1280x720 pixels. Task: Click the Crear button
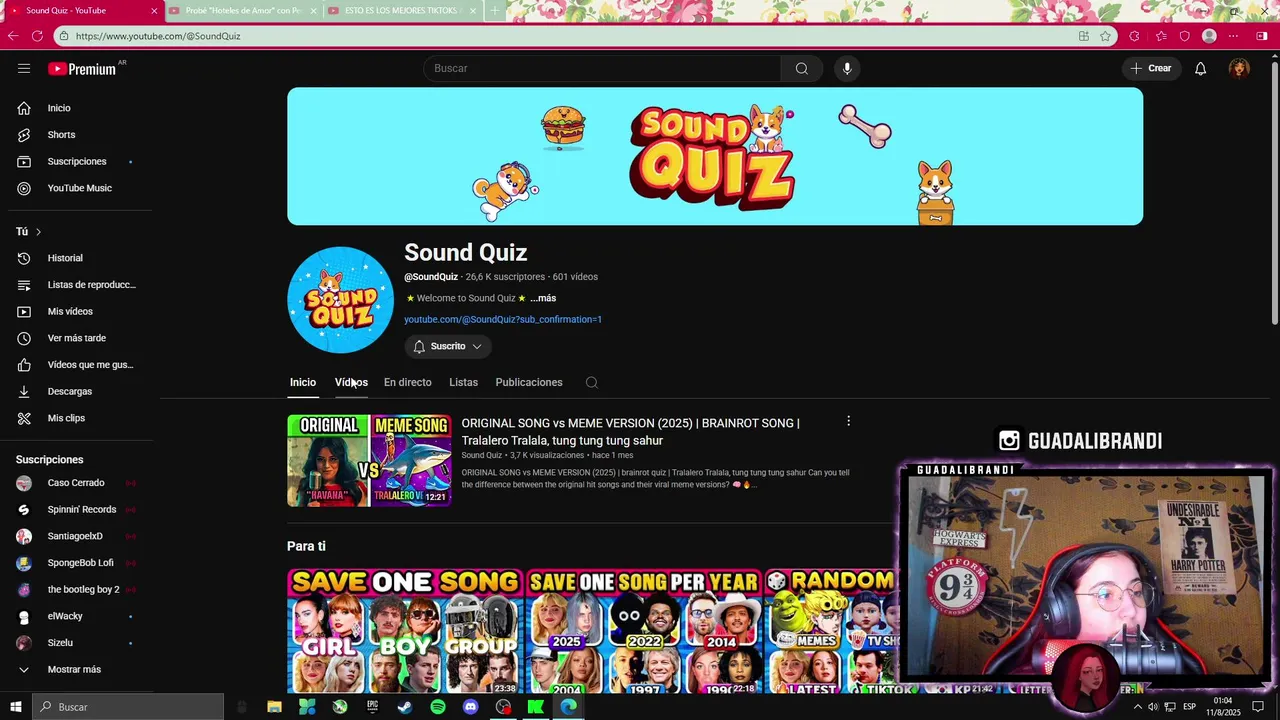[x=1151, y=68]
